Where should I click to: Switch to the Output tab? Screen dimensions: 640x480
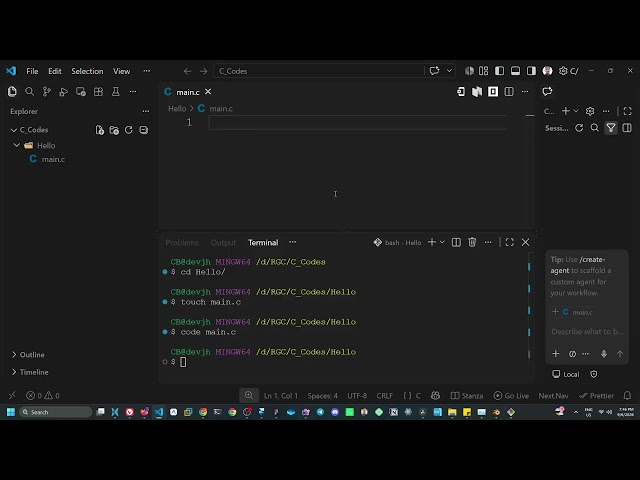(x=223, y=243)
